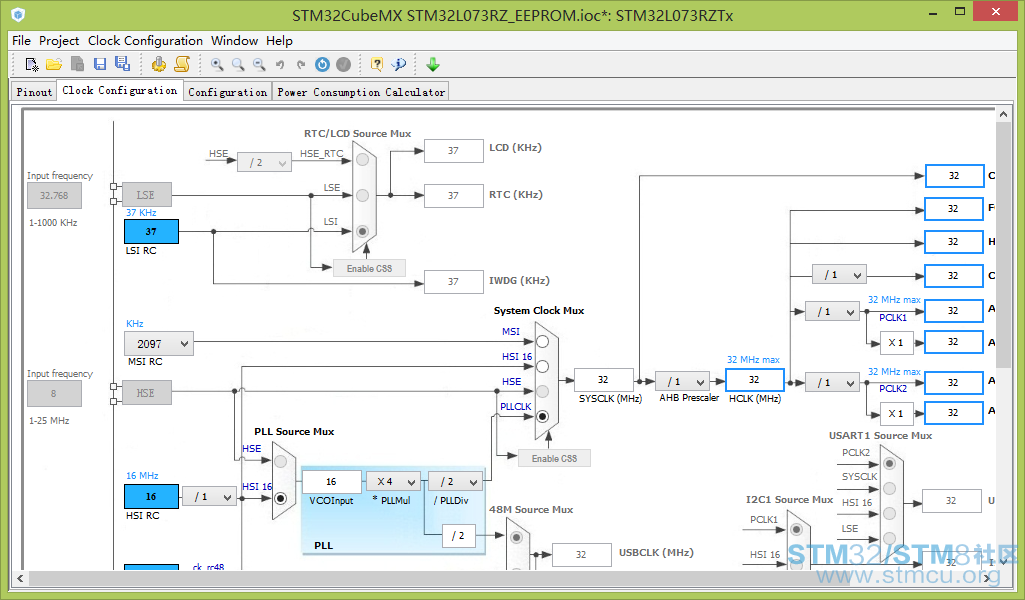This screenshot has height=600, width=1025.
Task: Select first input of 48M Source Mux
Action: click(x=516, y=537)
